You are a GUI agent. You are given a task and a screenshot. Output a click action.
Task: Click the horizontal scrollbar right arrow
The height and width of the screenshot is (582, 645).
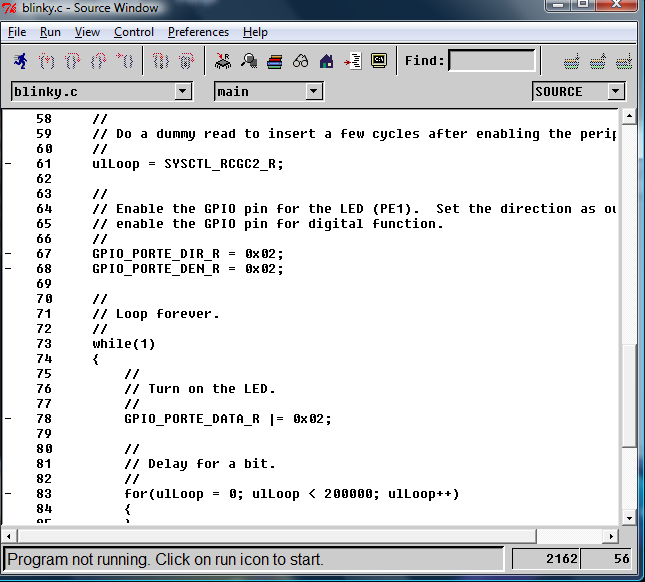(x=611, y=536)
